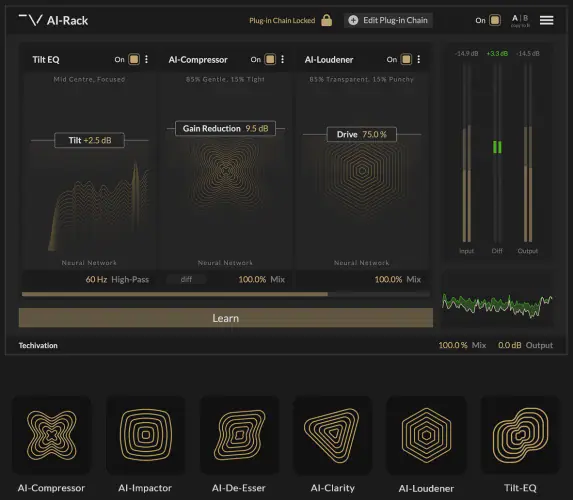The image size is (573, 500).
Task: Click the Edit Plug-in Chain button
Action: tap(388, 20)
